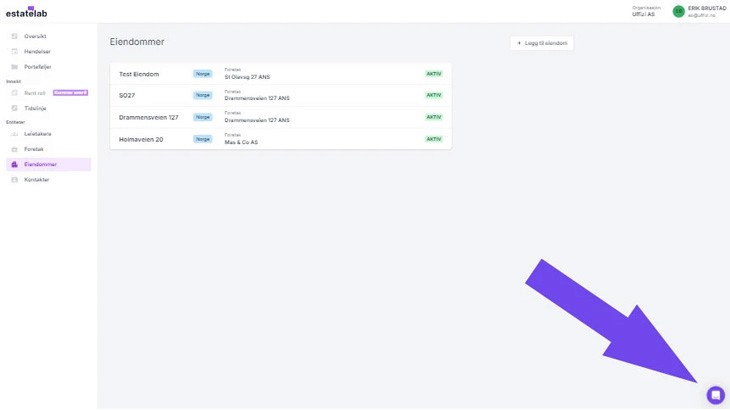
Task: Click Mas & Co AS company text
Action: (241, 142)
